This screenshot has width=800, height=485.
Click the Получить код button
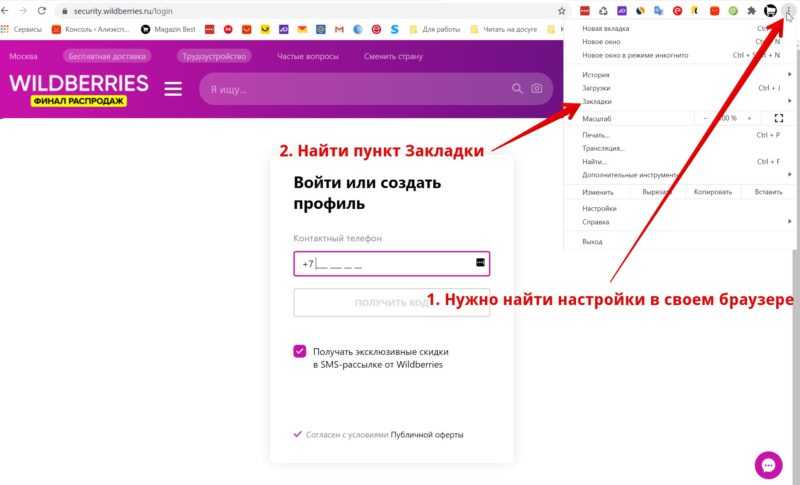click(391, 302)
